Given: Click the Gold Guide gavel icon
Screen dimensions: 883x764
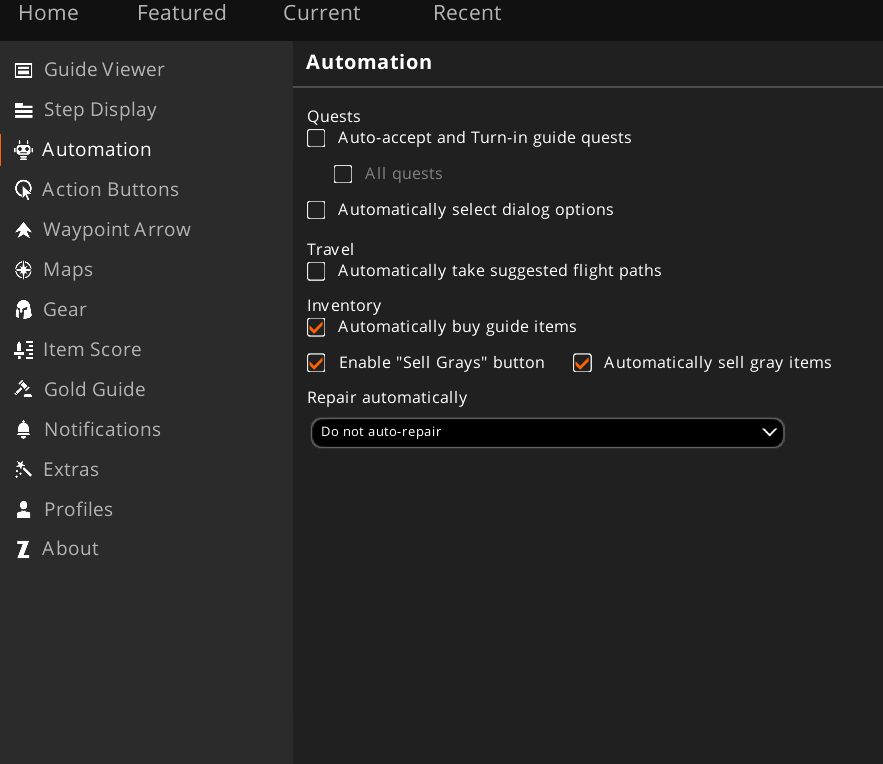Looking at the screenshot, I should 23,389.
